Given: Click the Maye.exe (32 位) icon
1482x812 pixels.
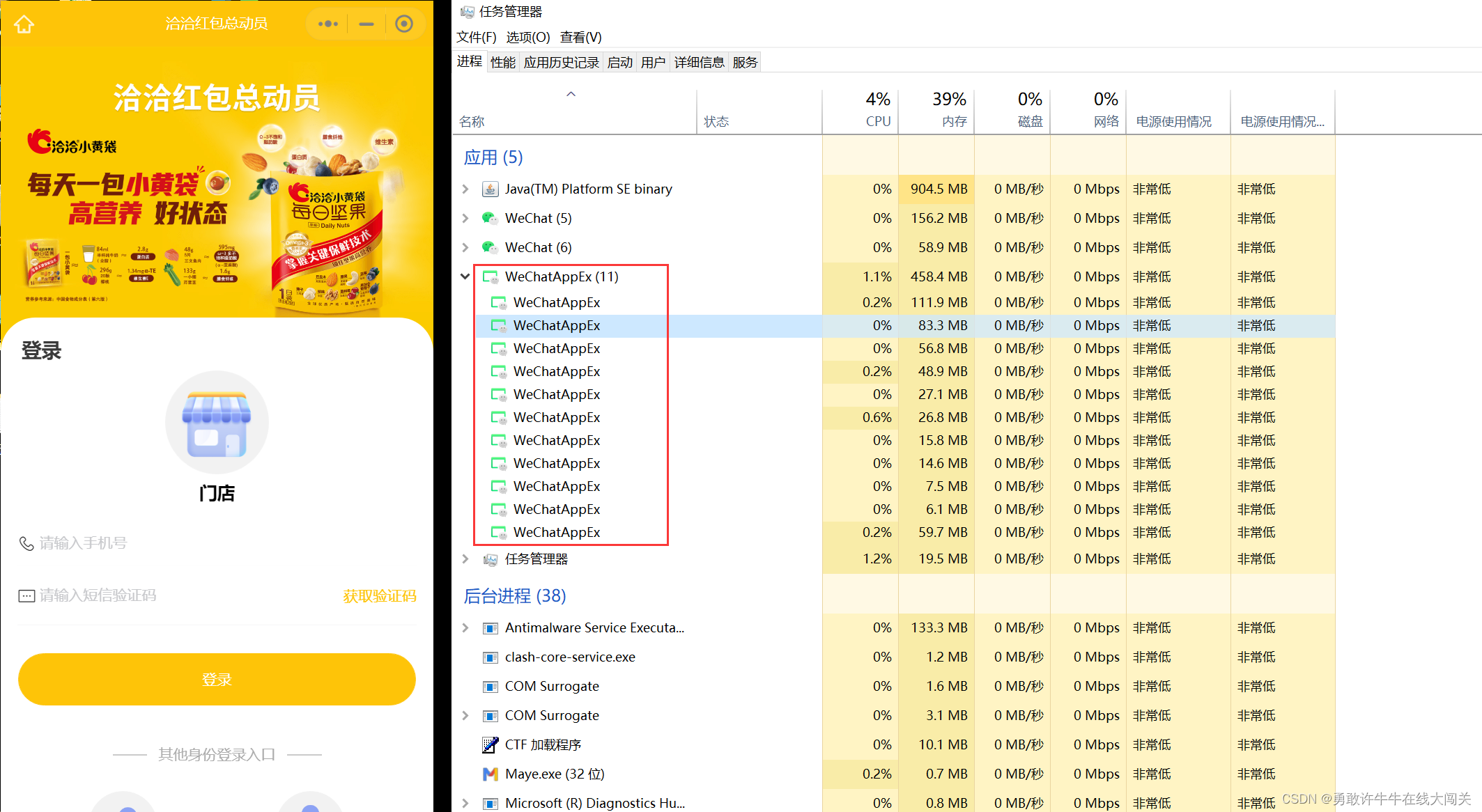Looking at the screenshot, I should tap(491, 774).
